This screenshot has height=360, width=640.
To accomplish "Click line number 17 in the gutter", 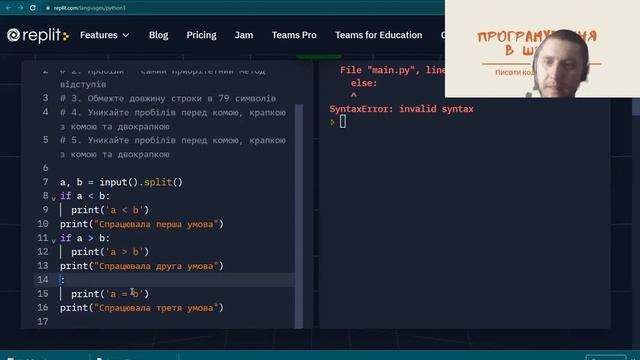I will pos(43,322).
